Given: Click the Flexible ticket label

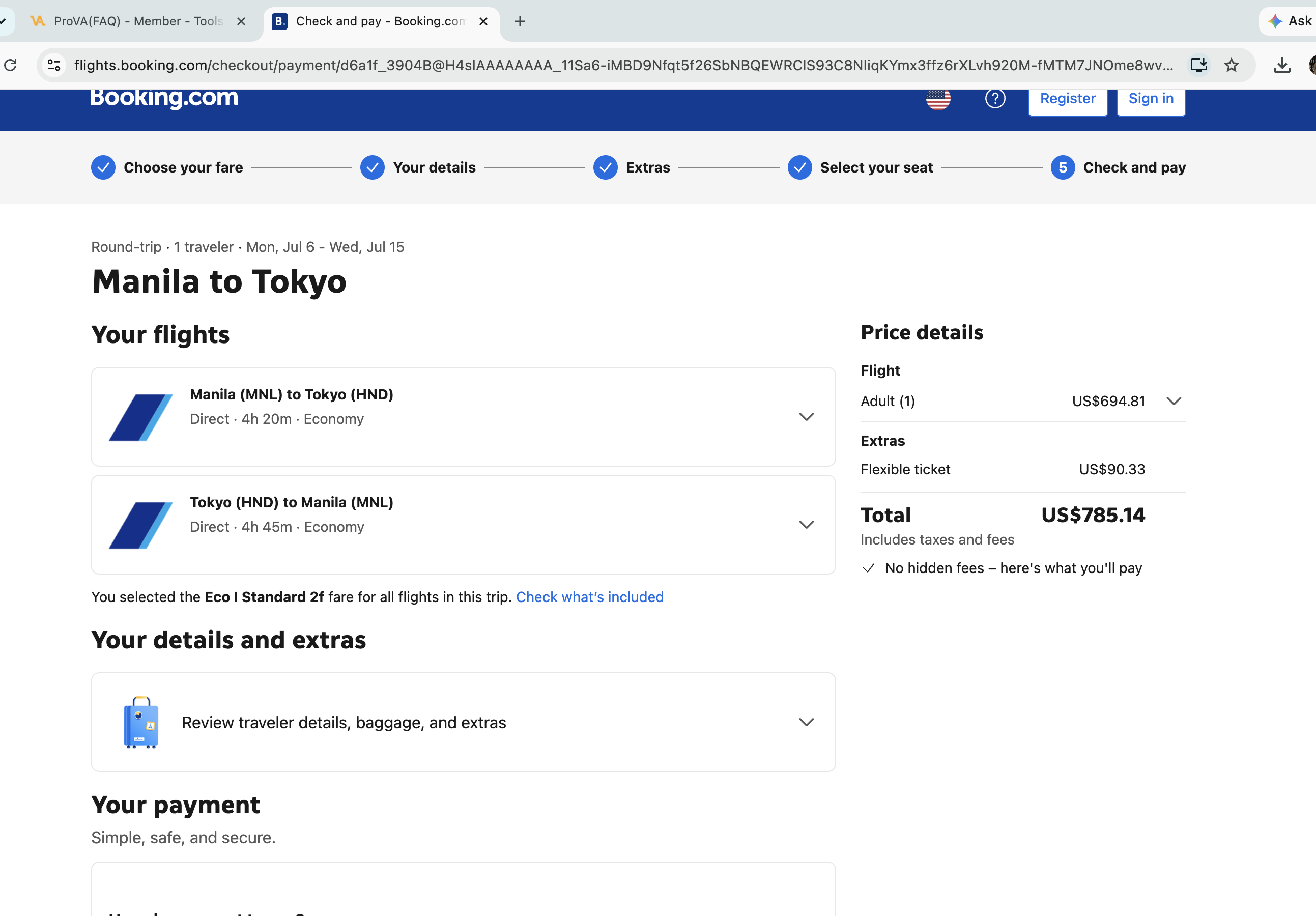Looking at the screenshot, I should pos(905,469).
